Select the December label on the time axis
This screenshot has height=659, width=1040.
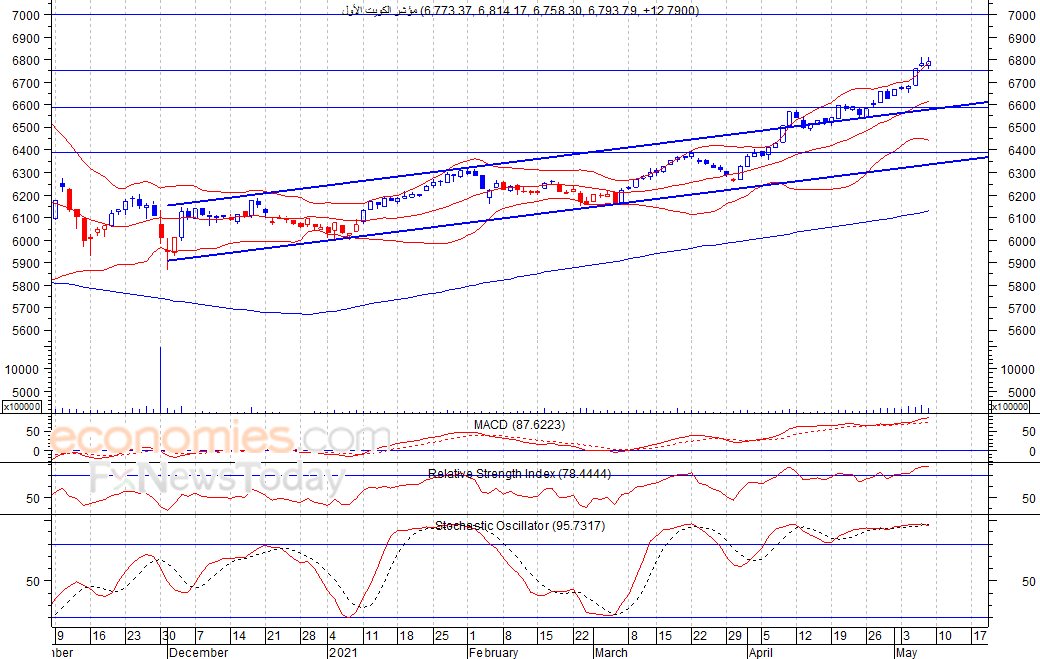[198, 652]
